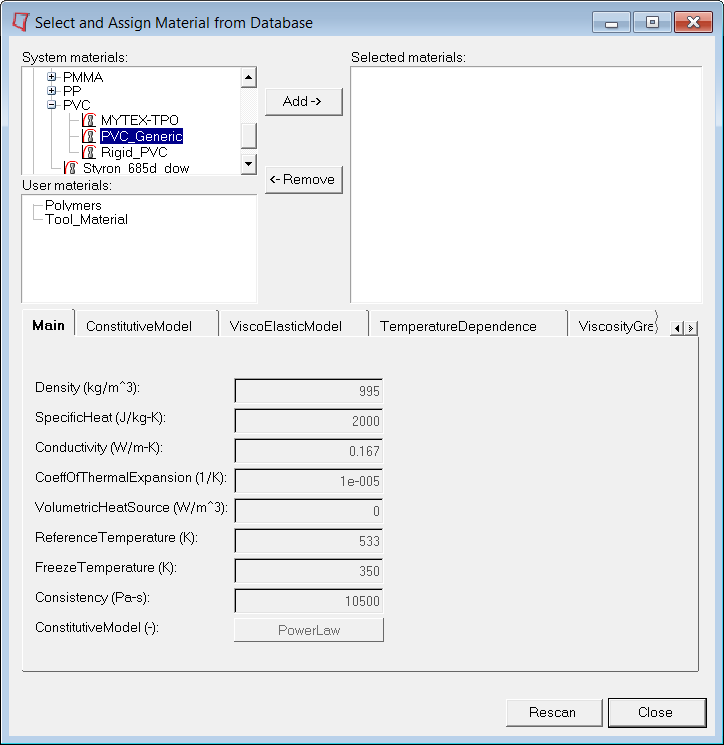Close the window via title bar X
724x745 pixels.
tap(693, 22)
